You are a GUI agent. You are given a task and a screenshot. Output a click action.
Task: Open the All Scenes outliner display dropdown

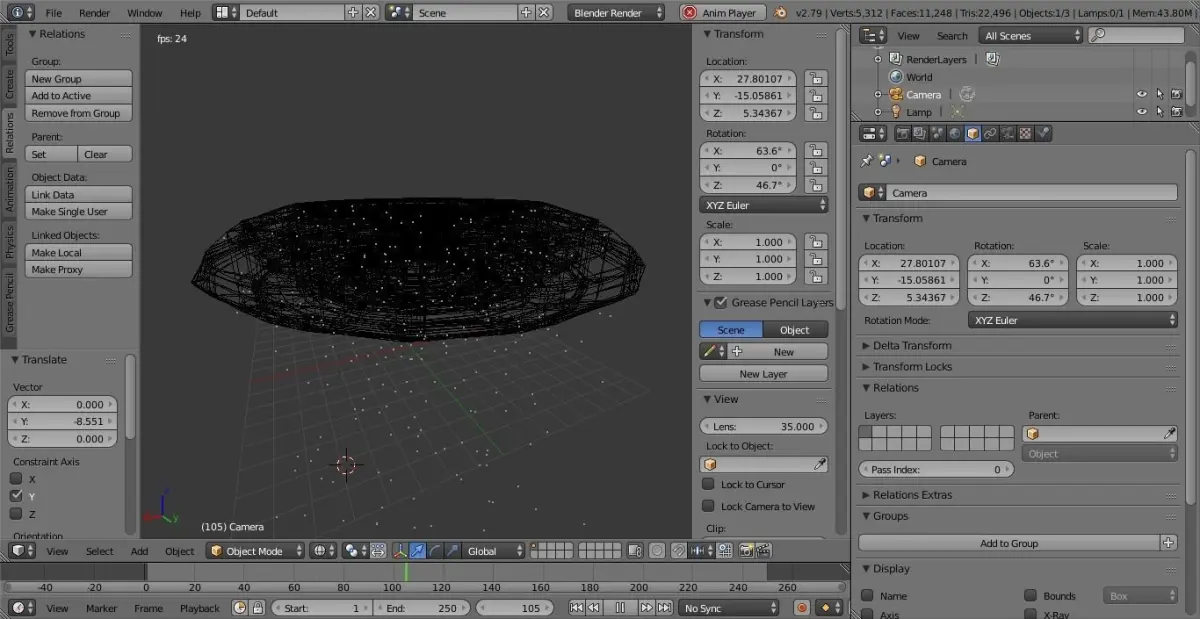click(1032, 35)
